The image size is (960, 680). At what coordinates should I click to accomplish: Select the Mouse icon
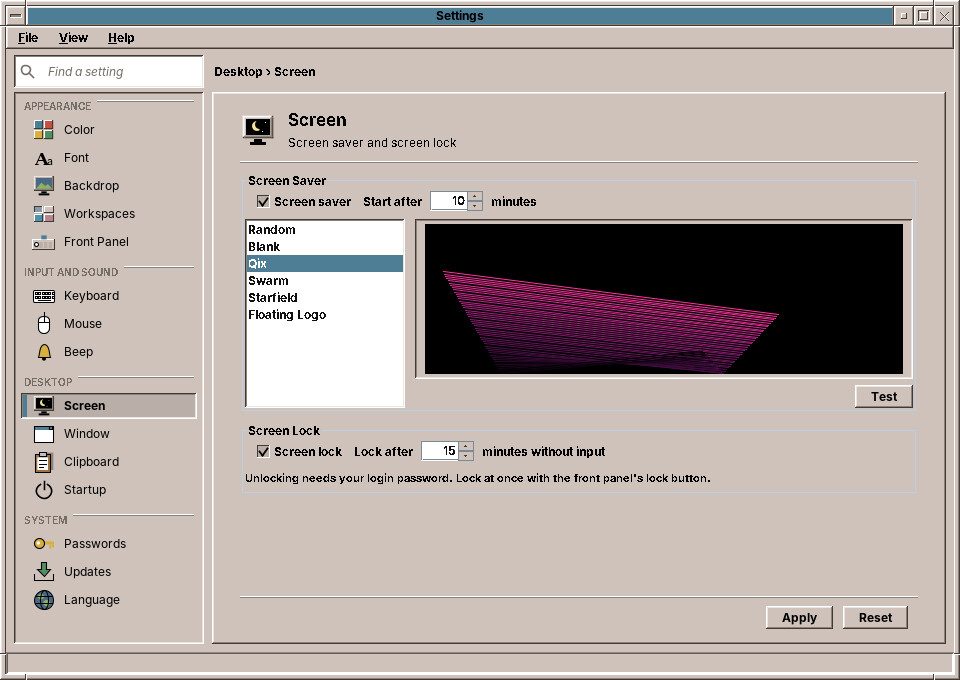[43, 324]
